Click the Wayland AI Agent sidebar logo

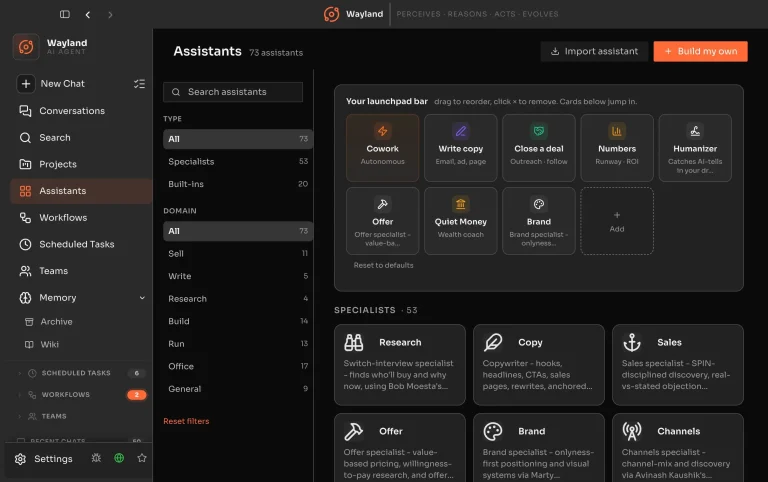point(26,47)
